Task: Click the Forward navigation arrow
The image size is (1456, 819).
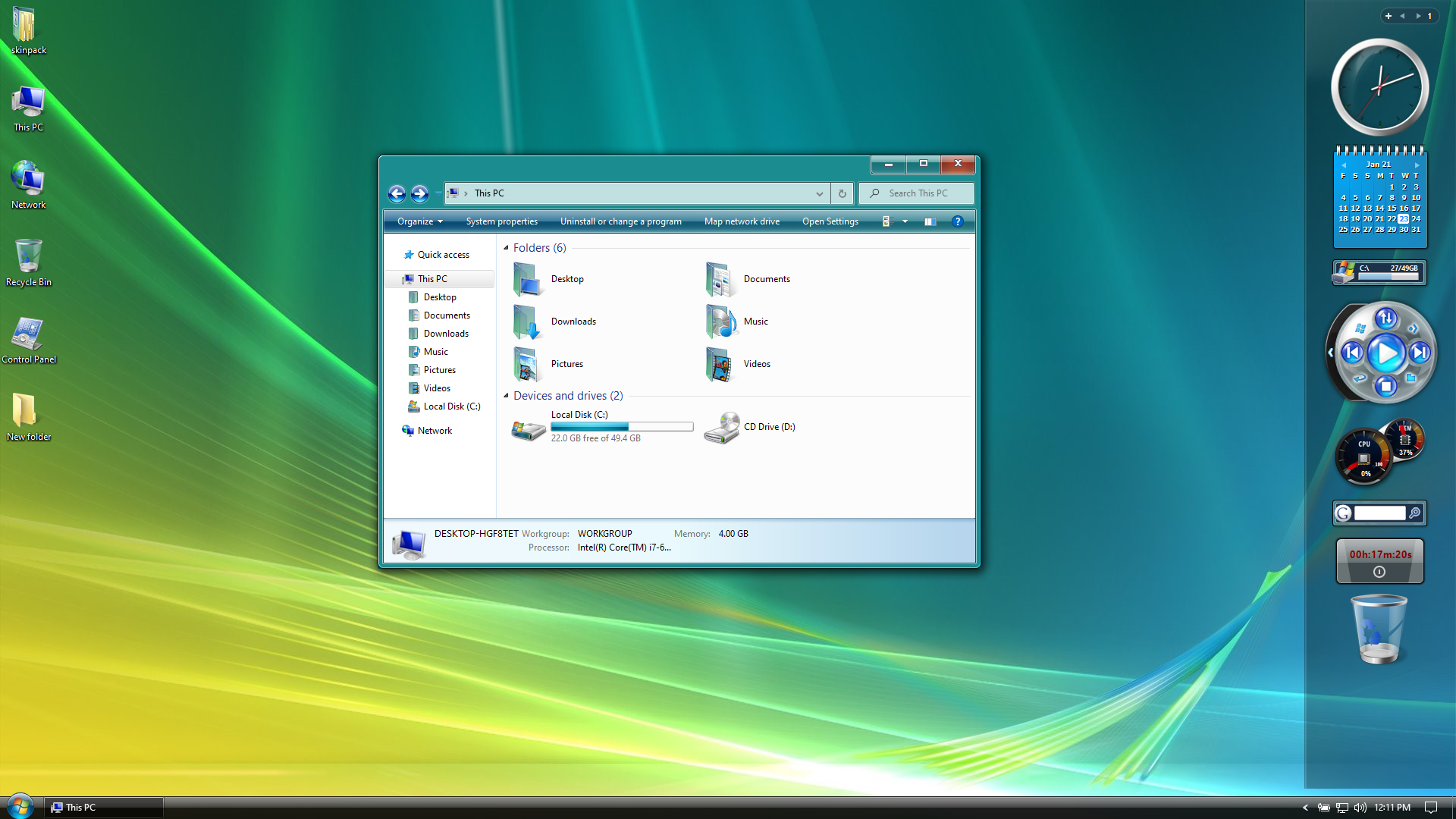Action: point(419,193)
